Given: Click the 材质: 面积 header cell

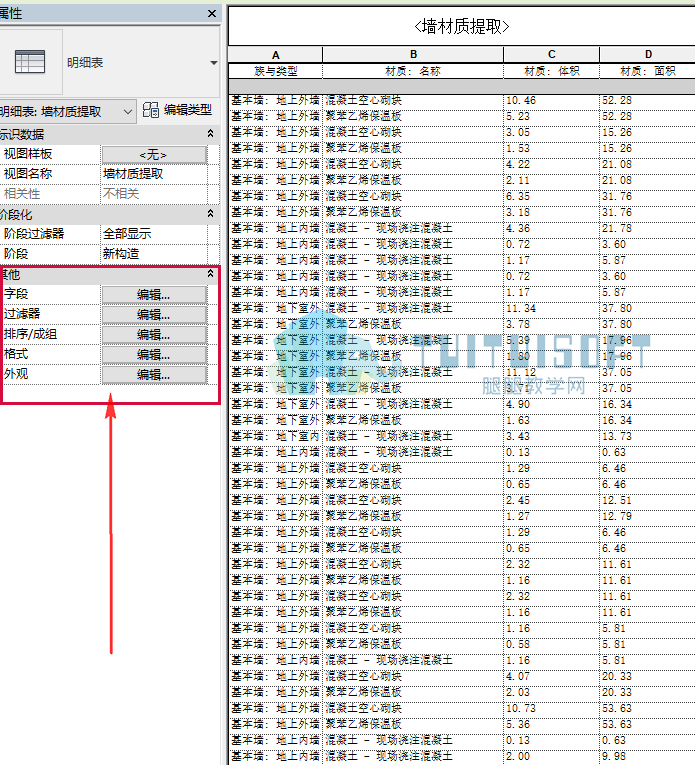Looking at the screenshot, I should click(648, 71).
